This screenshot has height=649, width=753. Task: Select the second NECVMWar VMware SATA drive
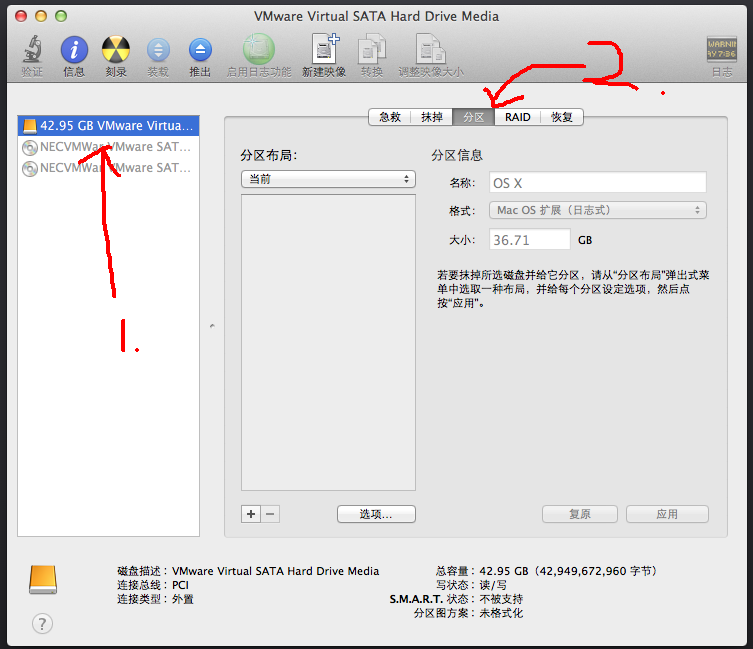pos(109,168)
